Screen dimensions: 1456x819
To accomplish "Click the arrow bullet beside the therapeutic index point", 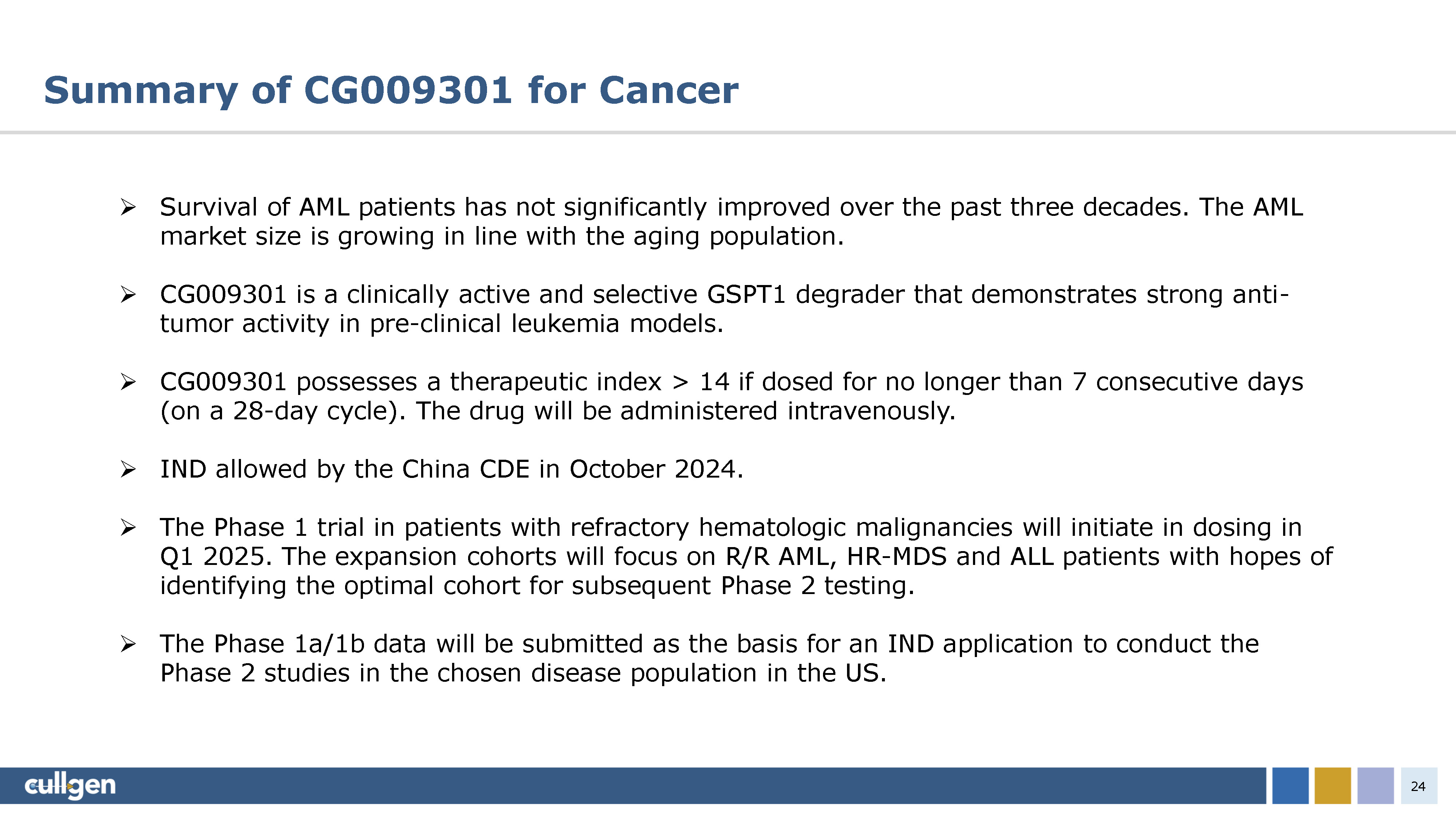I will pos(128,382).
